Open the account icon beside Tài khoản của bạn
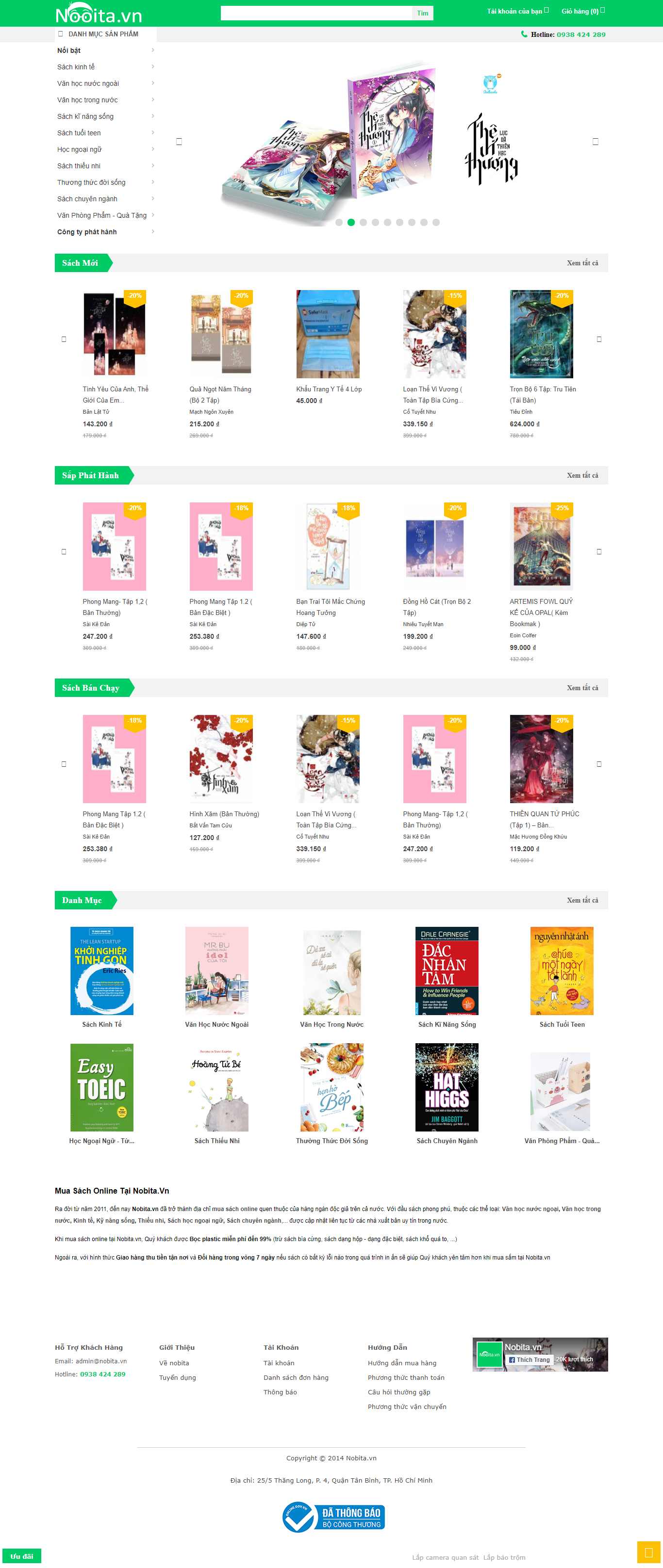 tap(547, 10)
